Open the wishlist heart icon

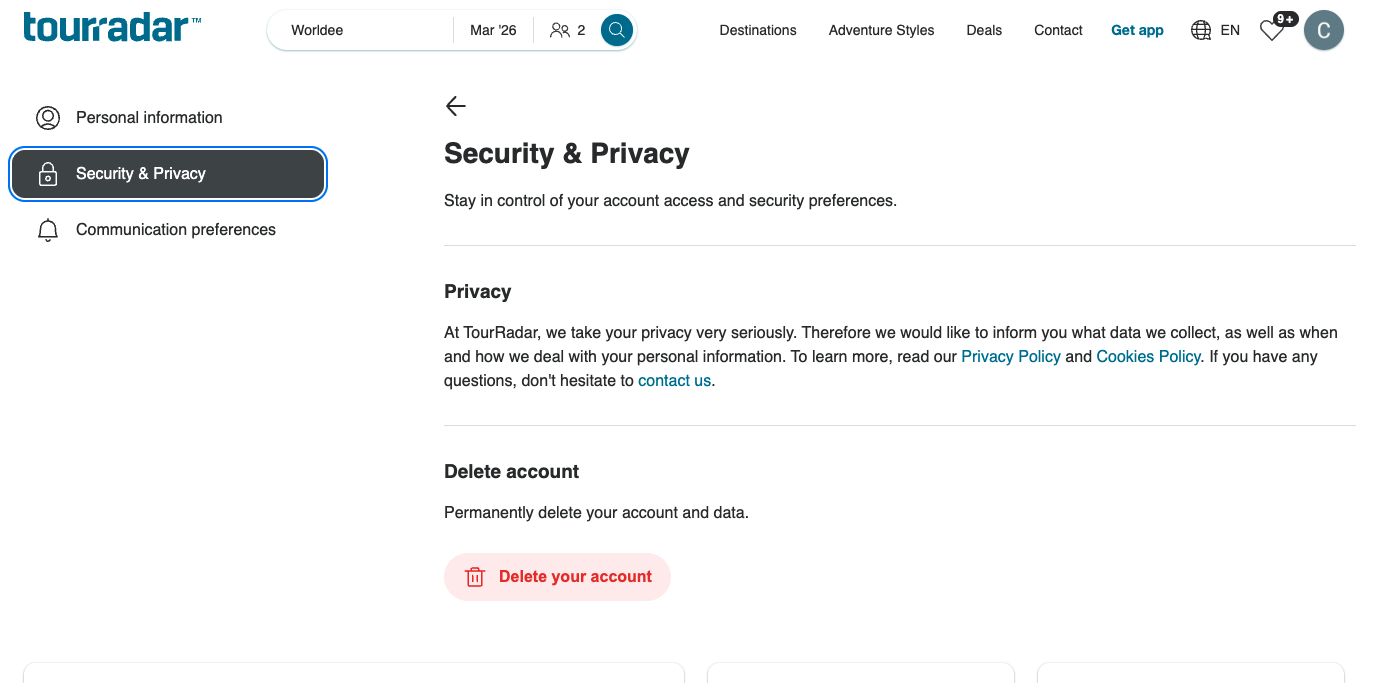click(x=1271, y=31)
